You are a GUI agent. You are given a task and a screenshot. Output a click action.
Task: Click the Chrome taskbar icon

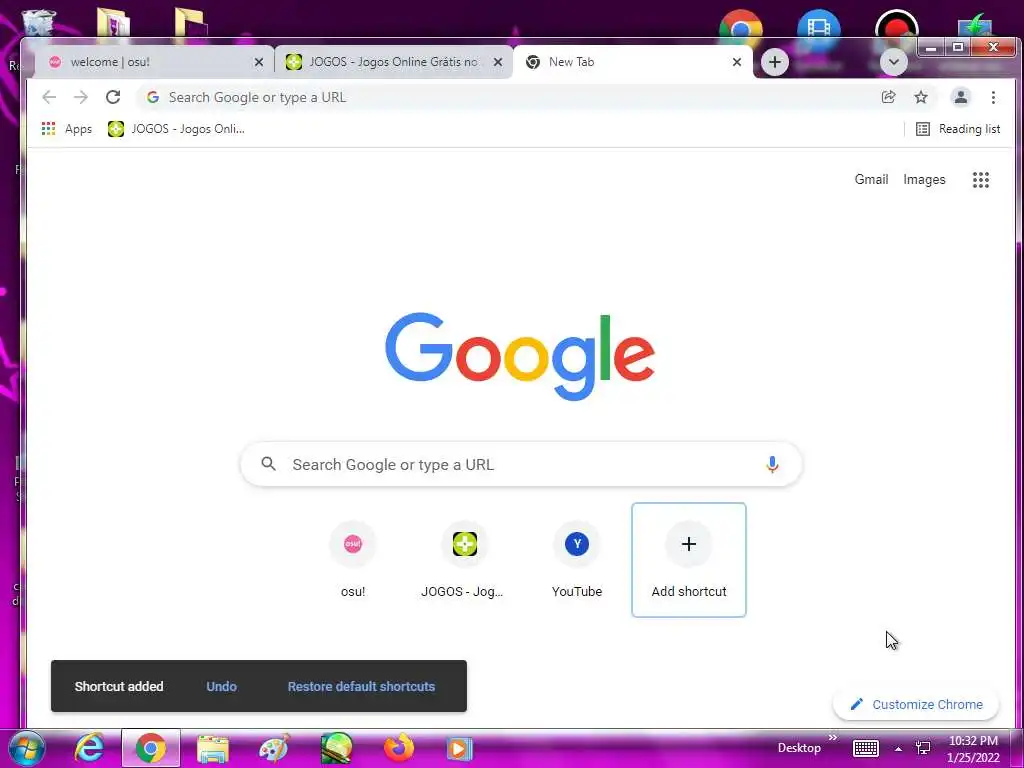pos(150,748)
